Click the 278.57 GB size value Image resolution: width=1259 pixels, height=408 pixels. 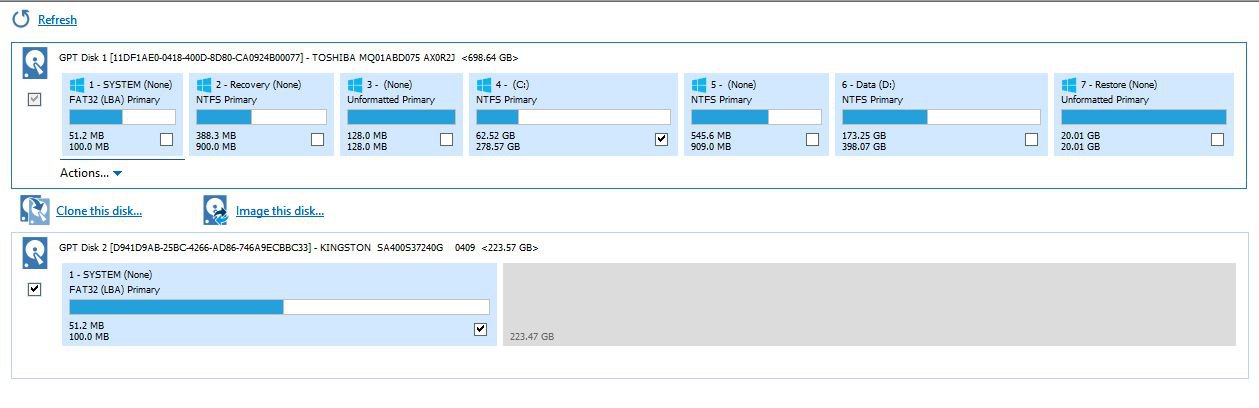(498, 147)
